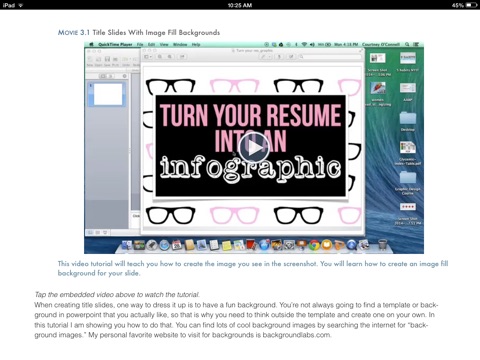Screen dimensions: 480x360
Task: Click the yellow Stickies icon in the dock
Action: pos(227,245)
